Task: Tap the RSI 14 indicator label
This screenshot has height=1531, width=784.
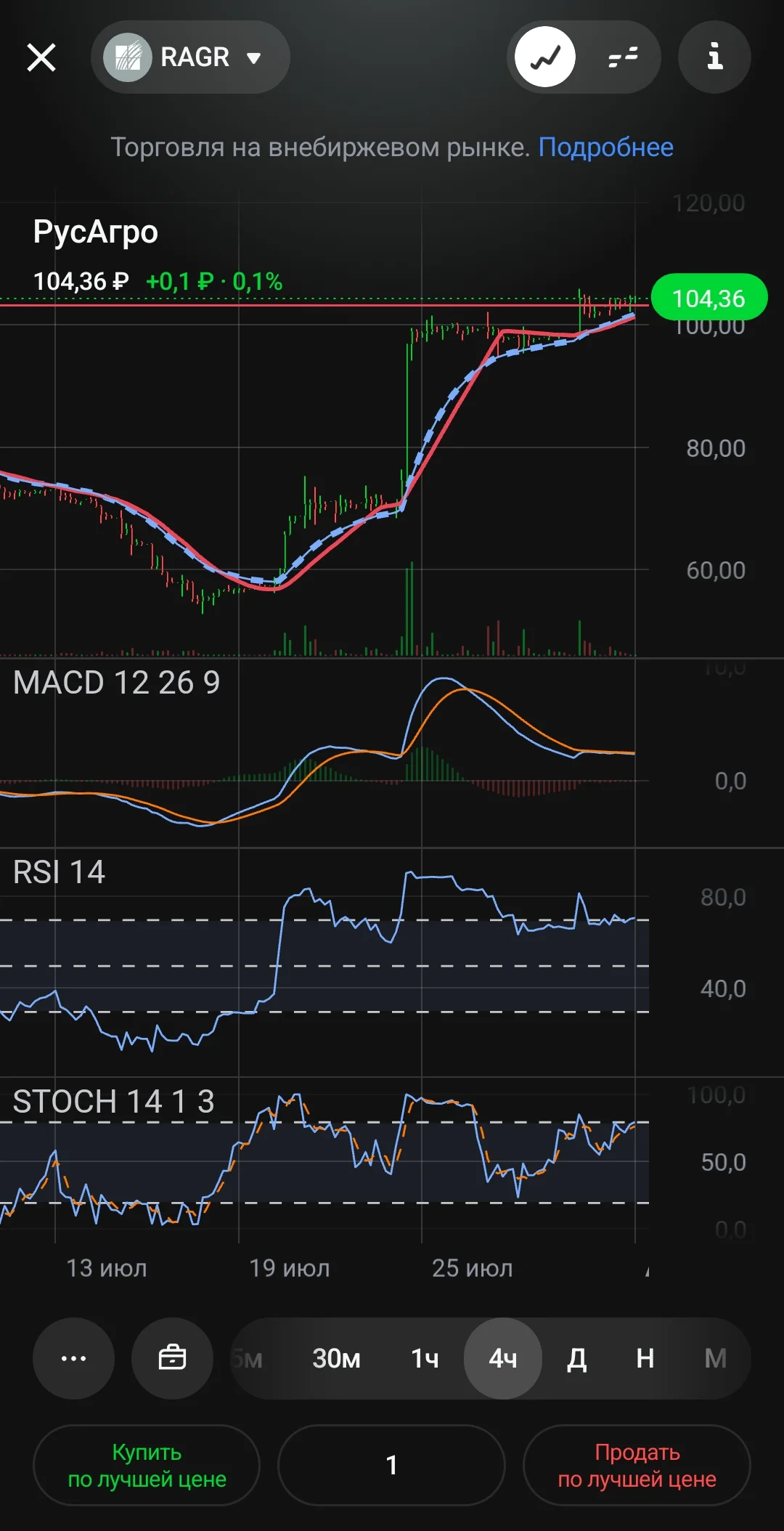Action: click(59, 872)
